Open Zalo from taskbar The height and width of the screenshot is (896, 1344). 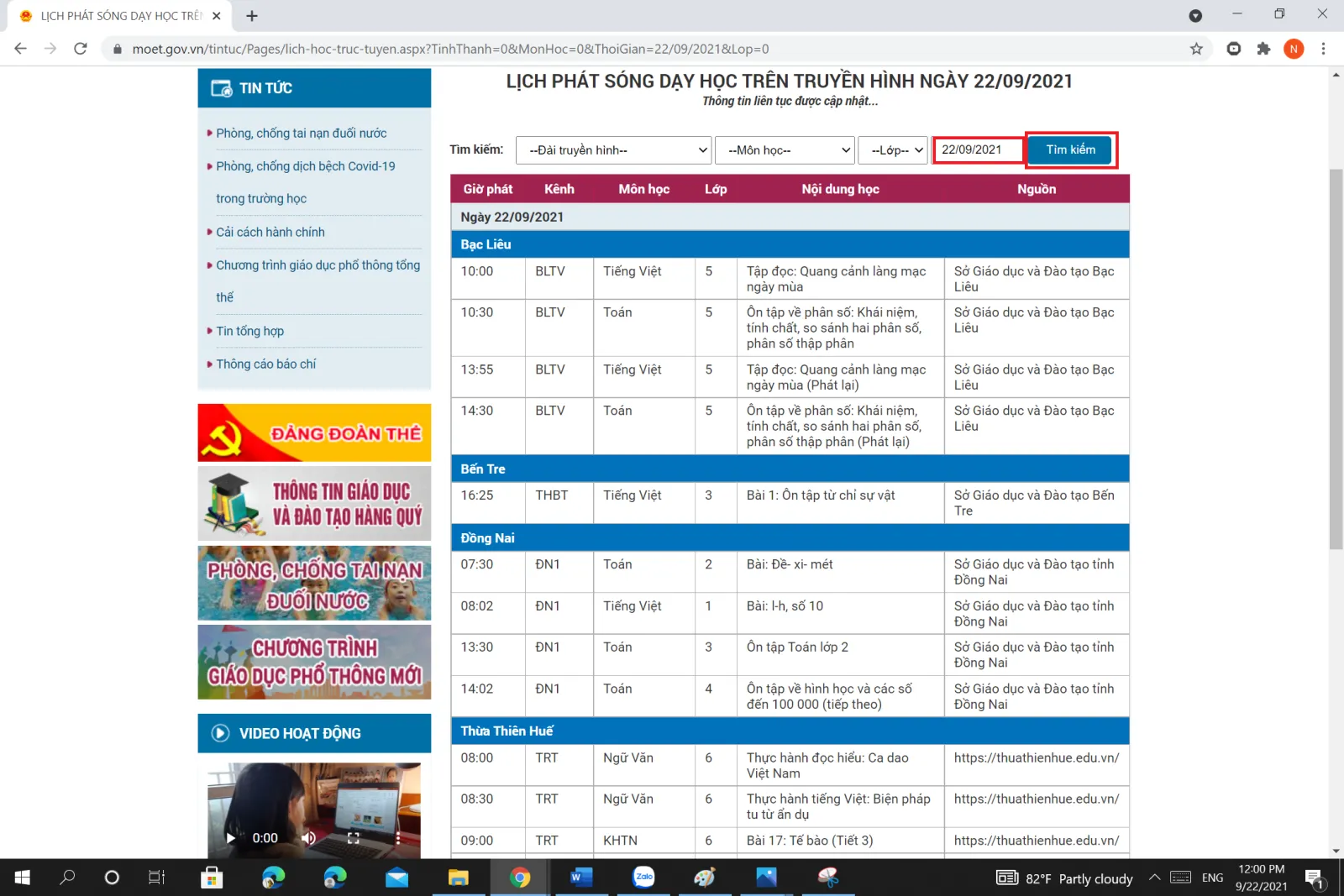point(643,877)
